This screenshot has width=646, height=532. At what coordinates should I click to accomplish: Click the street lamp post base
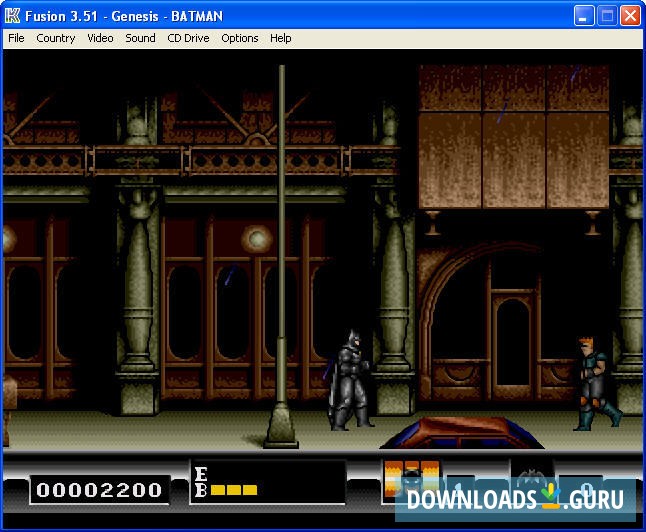click(x=281, y=426)
